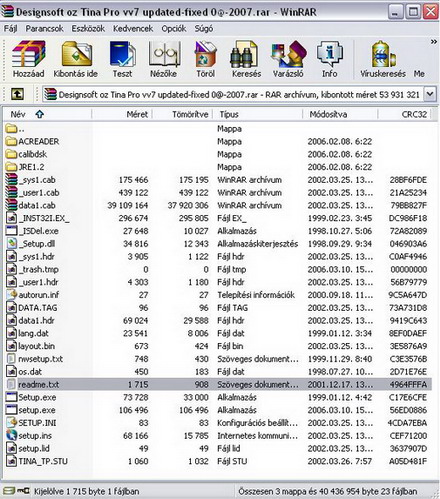This screenshot has width=440, height=499.
Task: Select the uppercase Setup.exe application icon
Action: pos(11,397)
